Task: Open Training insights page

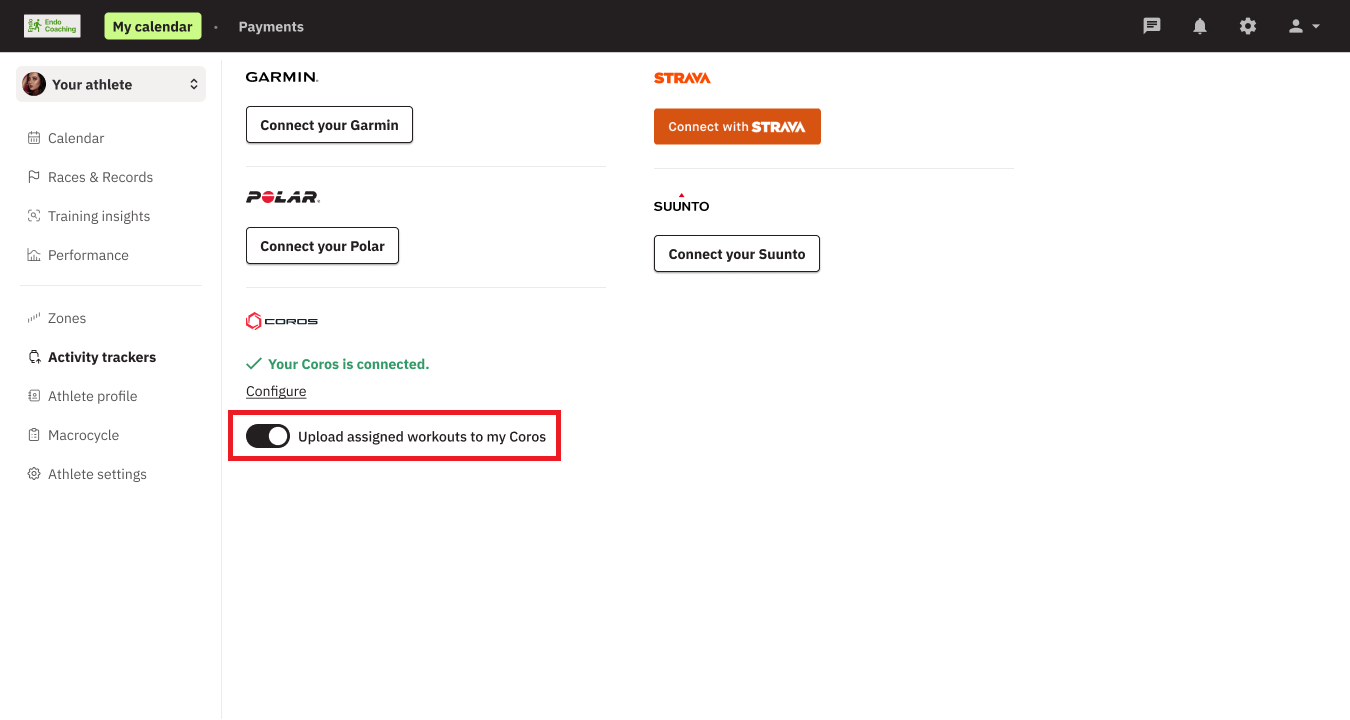Action: (99, 216)
